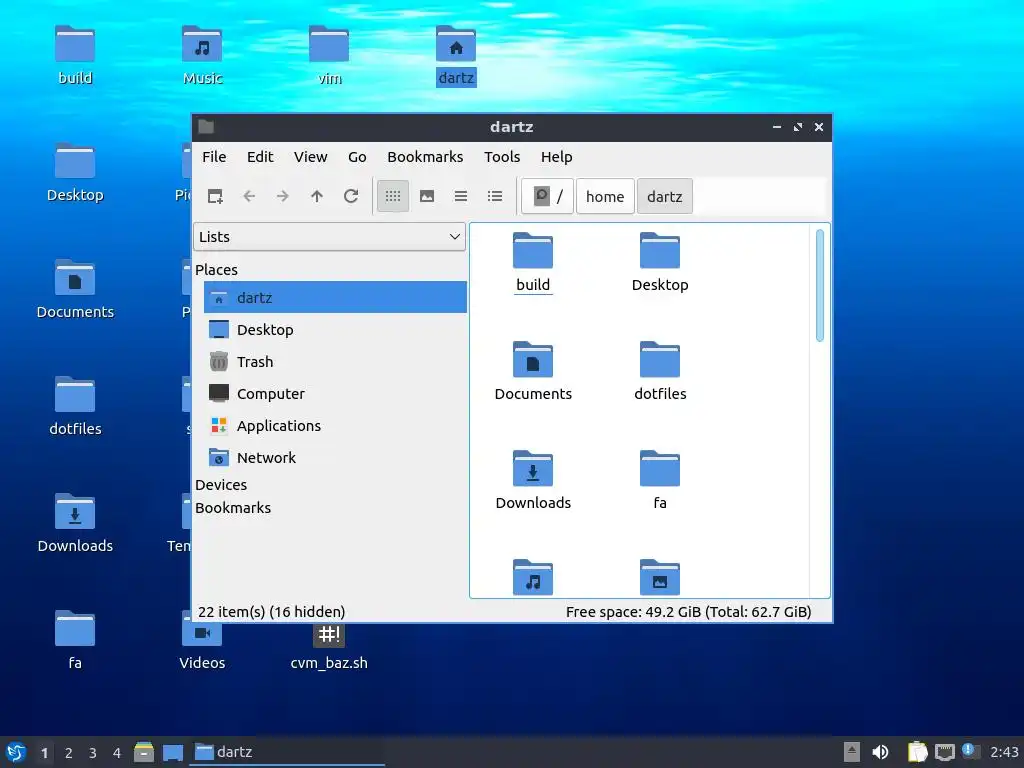Open the View menu
Viewport: 1024px width, 768px height.
tap(310, 157)
